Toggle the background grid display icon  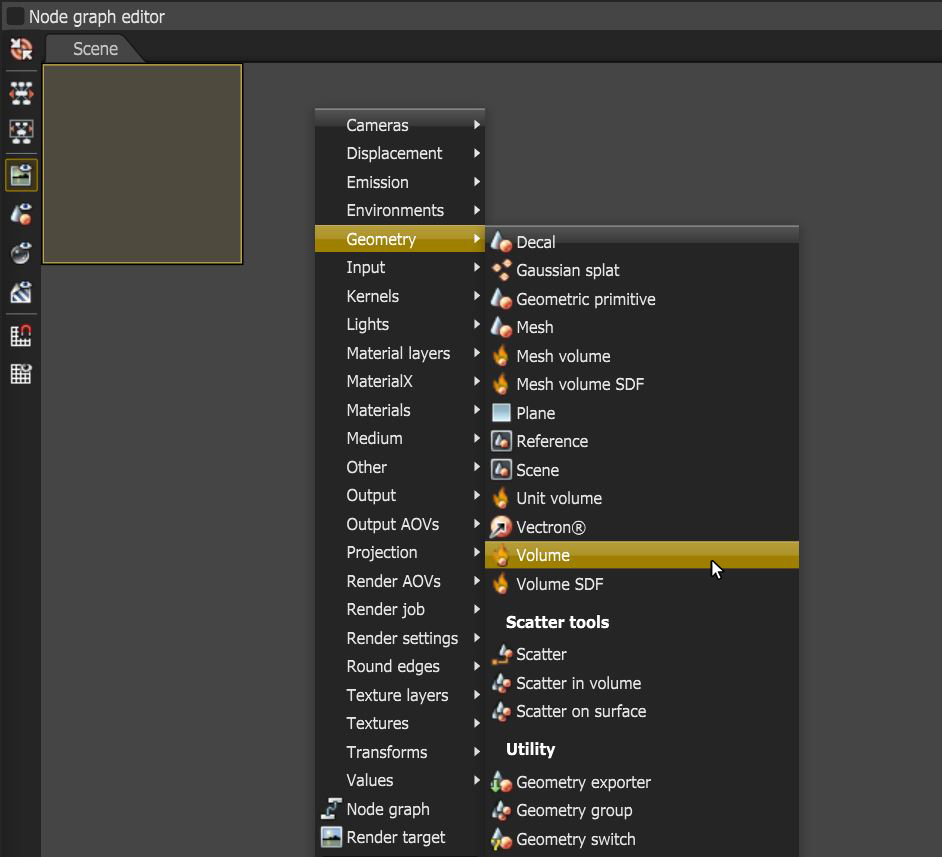[21, 374]
